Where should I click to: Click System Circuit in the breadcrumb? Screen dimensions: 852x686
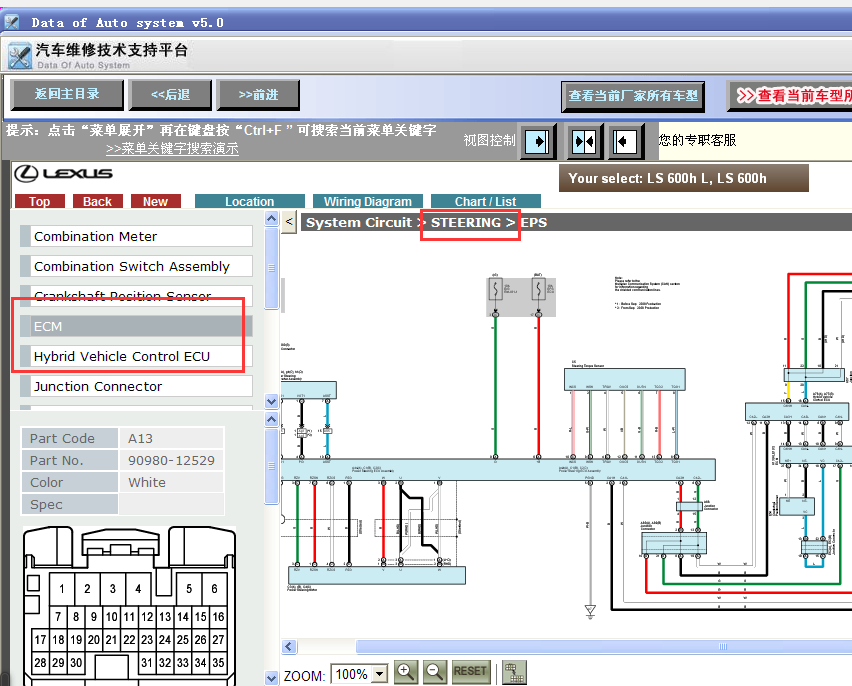tap(359, 222)
